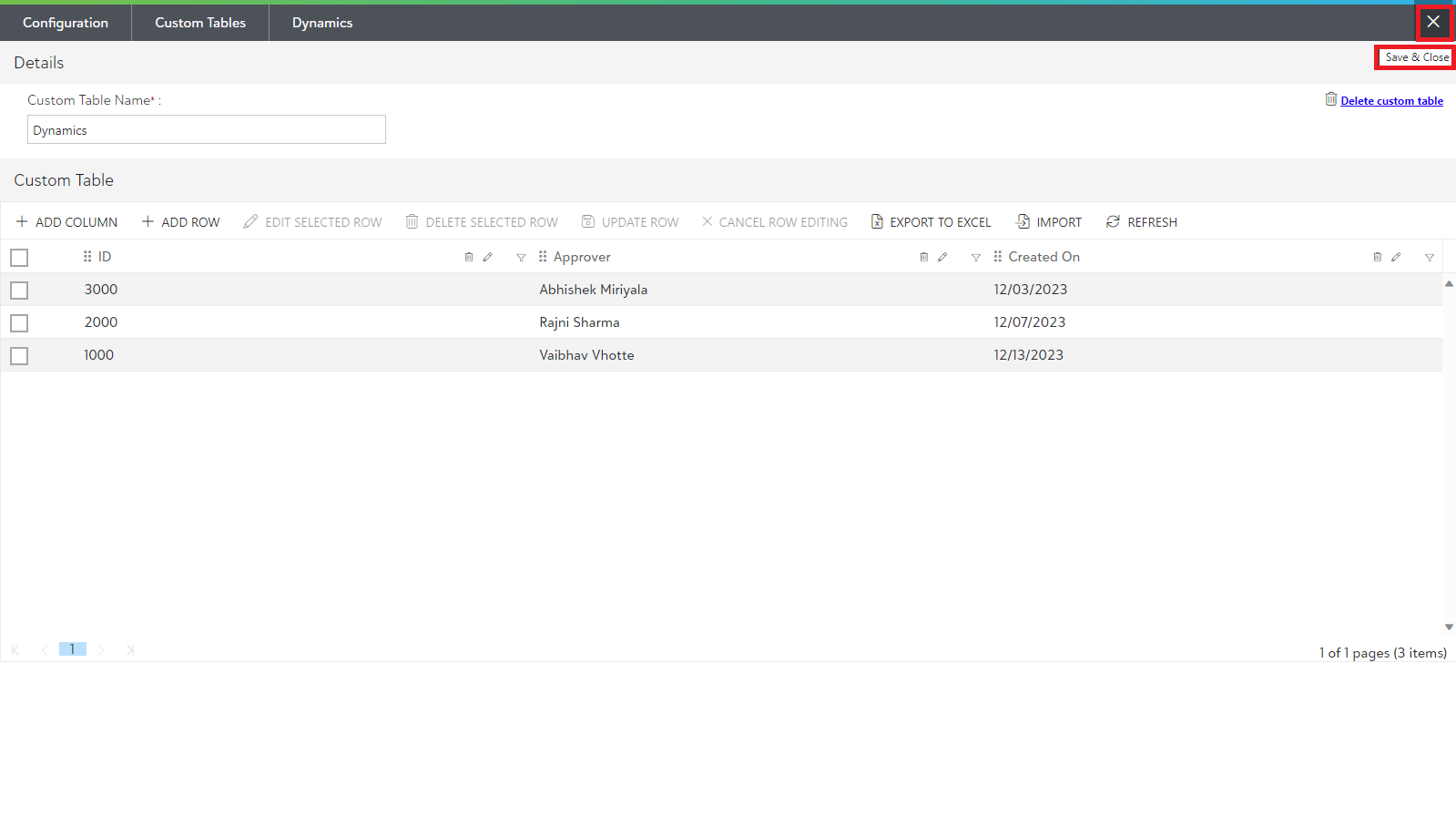Check the box for row 2000

tap(19, 323)
